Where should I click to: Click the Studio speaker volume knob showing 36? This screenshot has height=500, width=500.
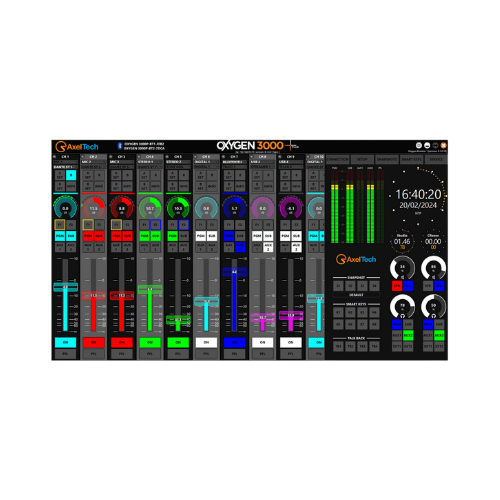tap(402, 268)
